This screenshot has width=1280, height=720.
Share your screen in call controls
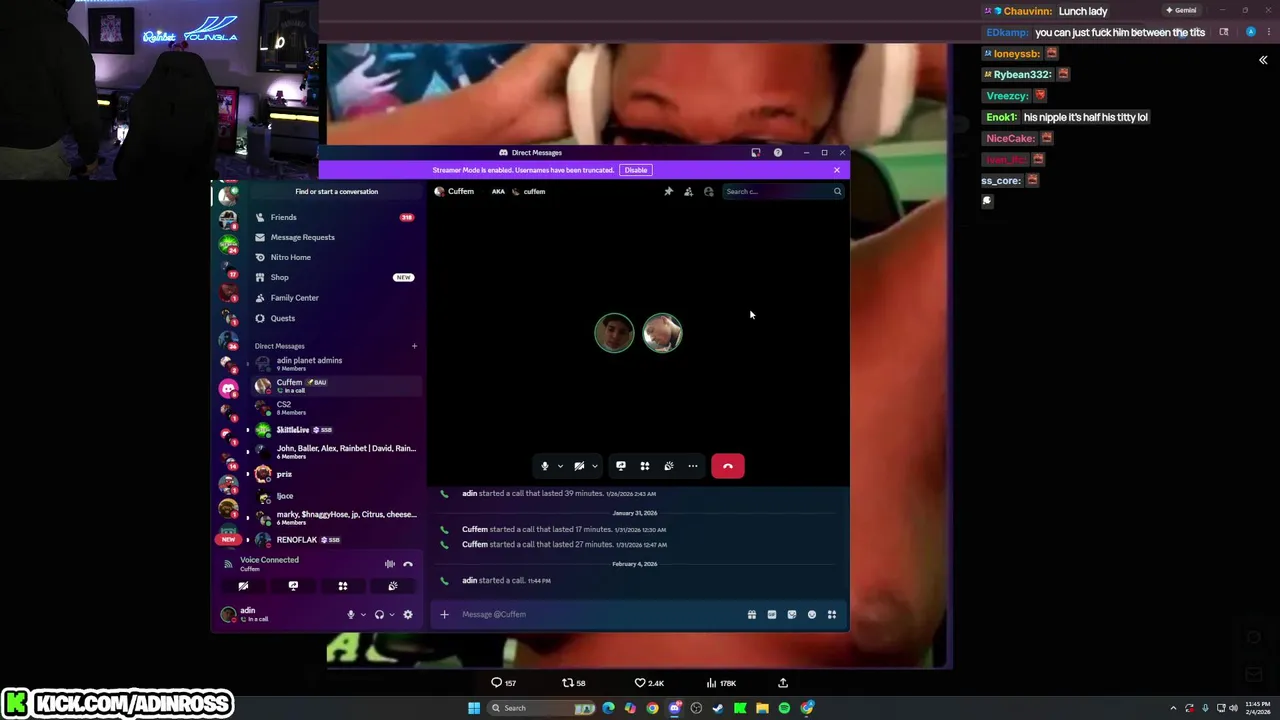(x=621, y=466)
